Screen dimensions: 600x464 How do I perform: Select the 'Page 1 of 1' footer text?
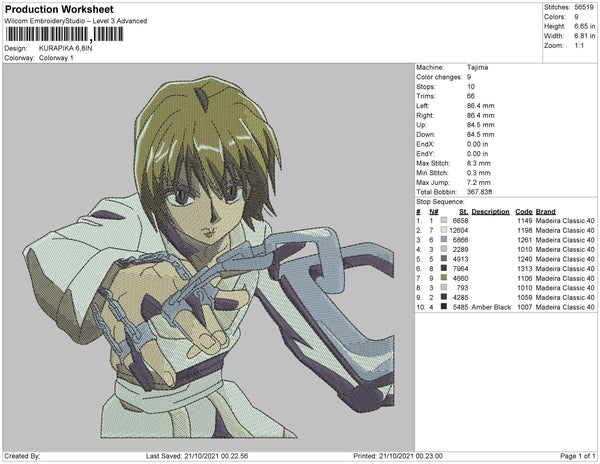click(577, 456)
